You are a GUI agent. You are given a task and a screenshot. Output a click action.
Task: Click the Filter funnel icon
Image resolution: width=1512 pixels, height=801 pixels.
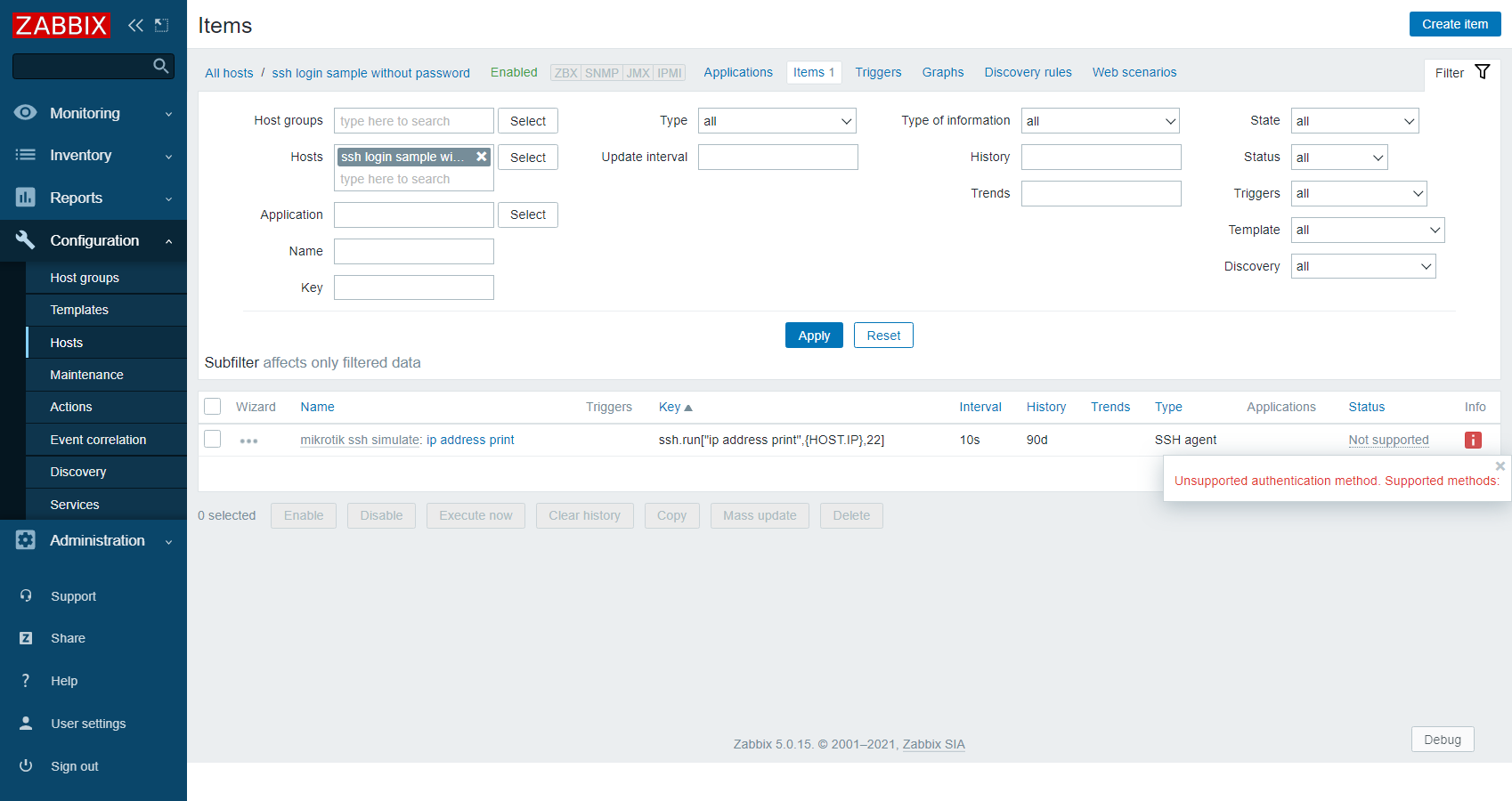coord(1483,72)
